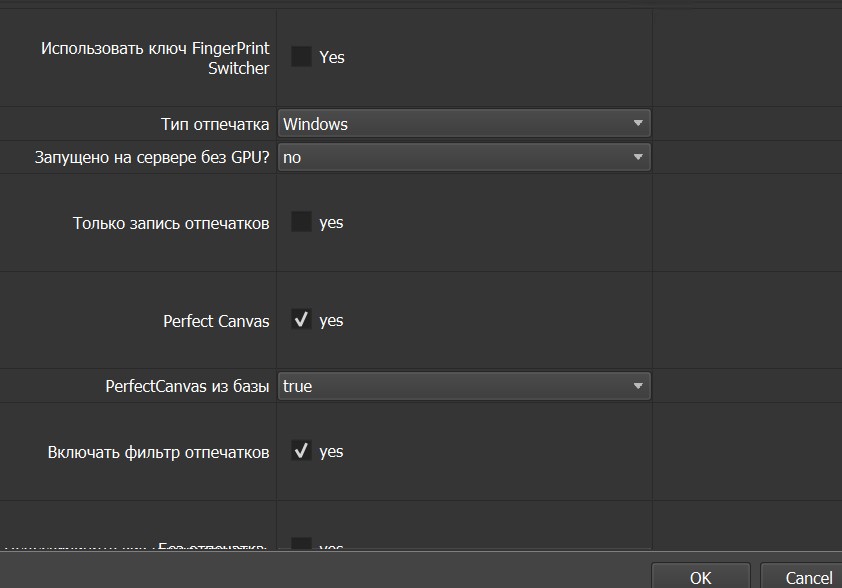The image size is (842, 588).
Task: Open the PerfectCanvas из базы dropdown
Action: click(463, 386)
